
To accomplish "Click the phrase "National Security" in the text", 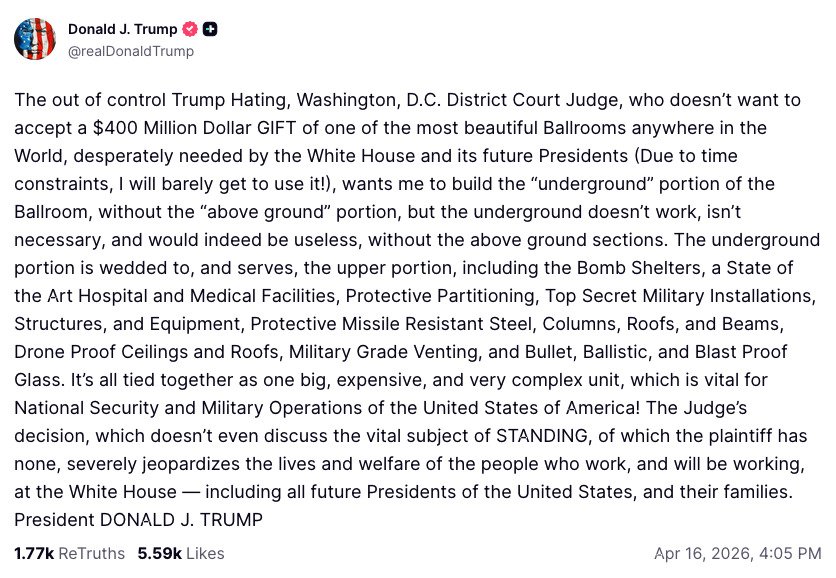I will pyautogui.click(x=86, y=408).
